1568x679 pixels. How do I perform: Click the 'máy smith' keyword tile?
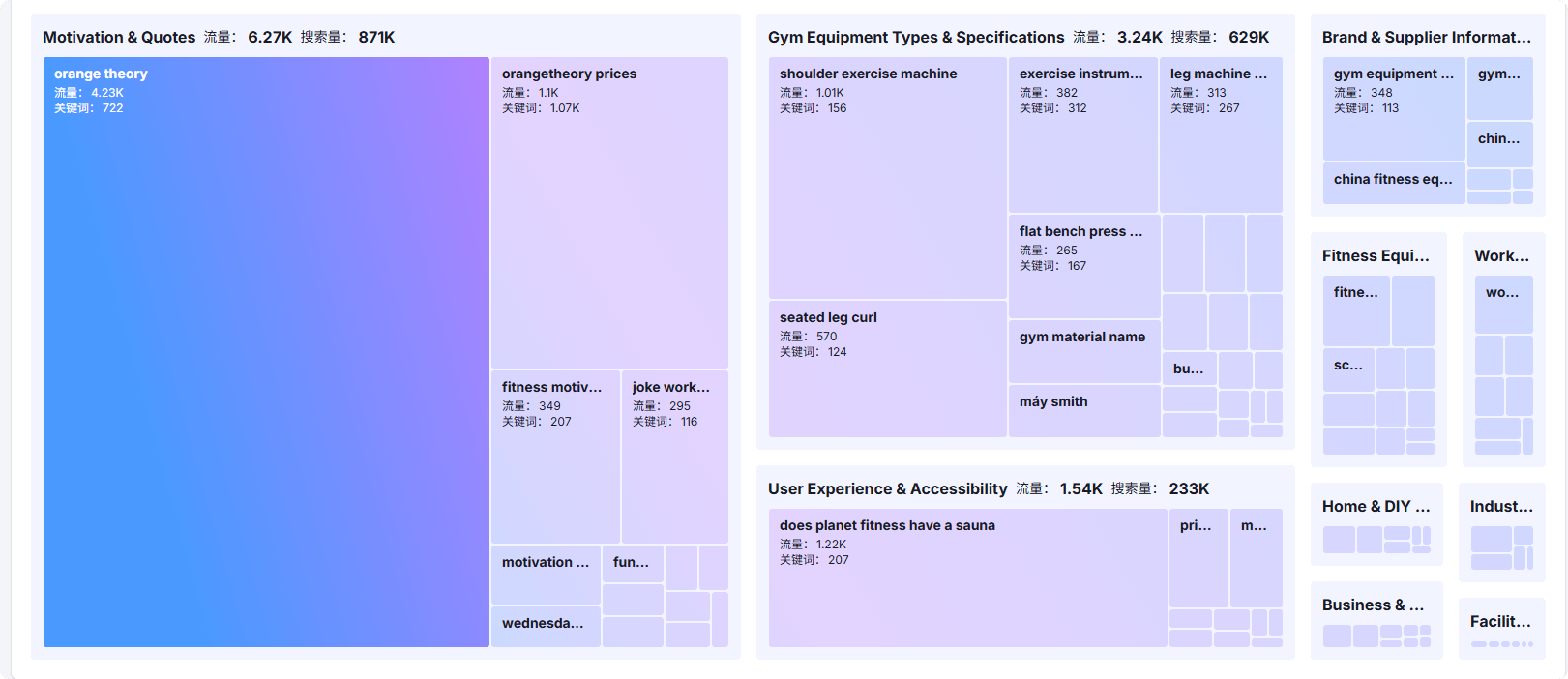[1083, 410]
